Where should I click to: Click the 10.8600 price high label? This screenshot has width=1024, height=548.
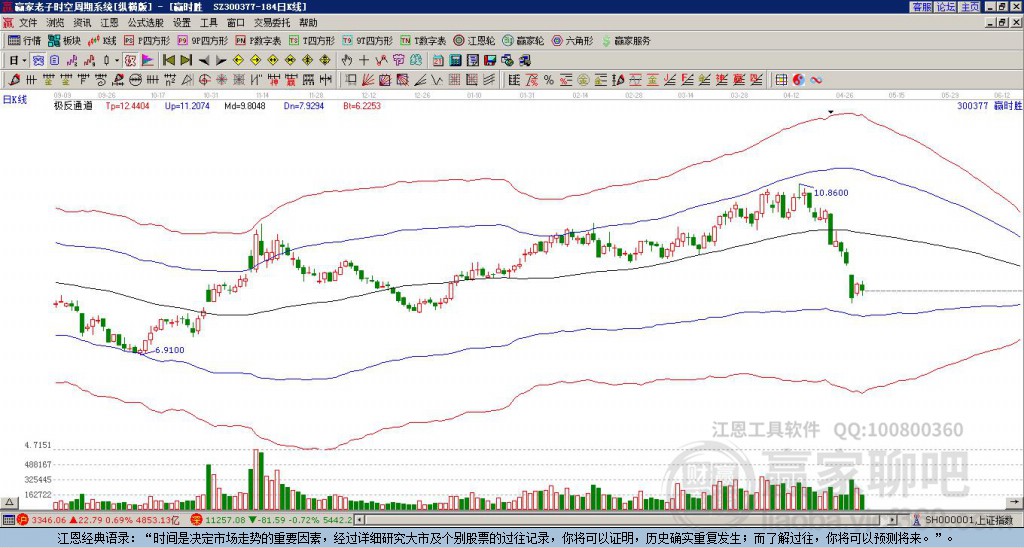(831, 193)
